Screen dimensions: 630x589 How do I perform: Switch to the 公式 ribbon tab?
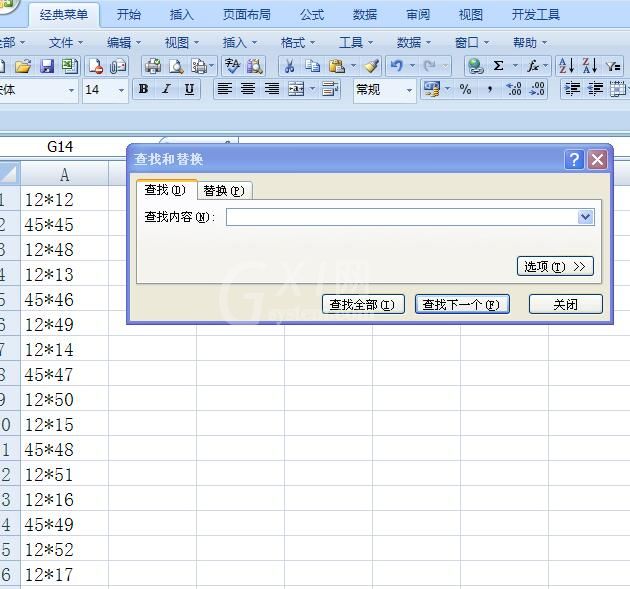pyautogui.click(x=312, y=15)
